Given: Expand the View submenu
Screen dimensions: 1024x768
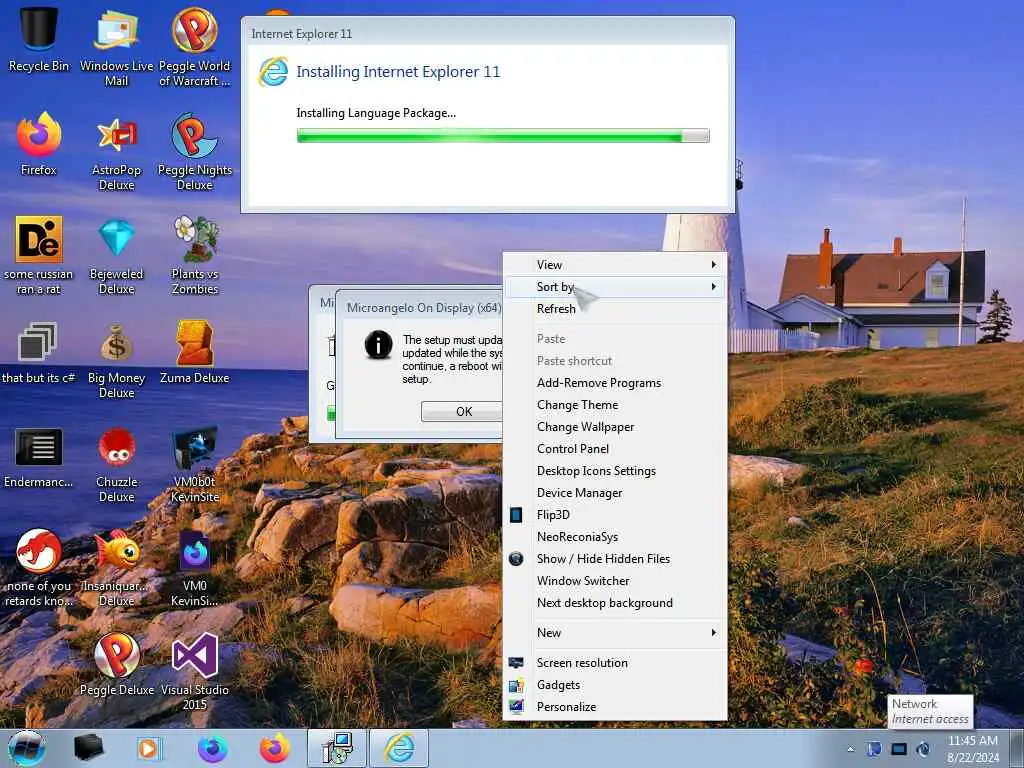Looking at the screenshot, I should (x=615, y=264).
